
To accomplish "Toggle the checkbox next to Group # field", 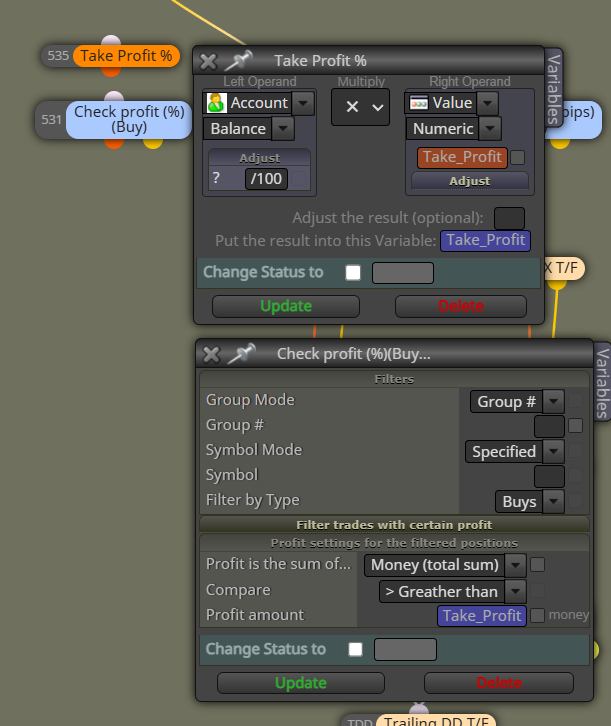I will click(x=575, y=426).
